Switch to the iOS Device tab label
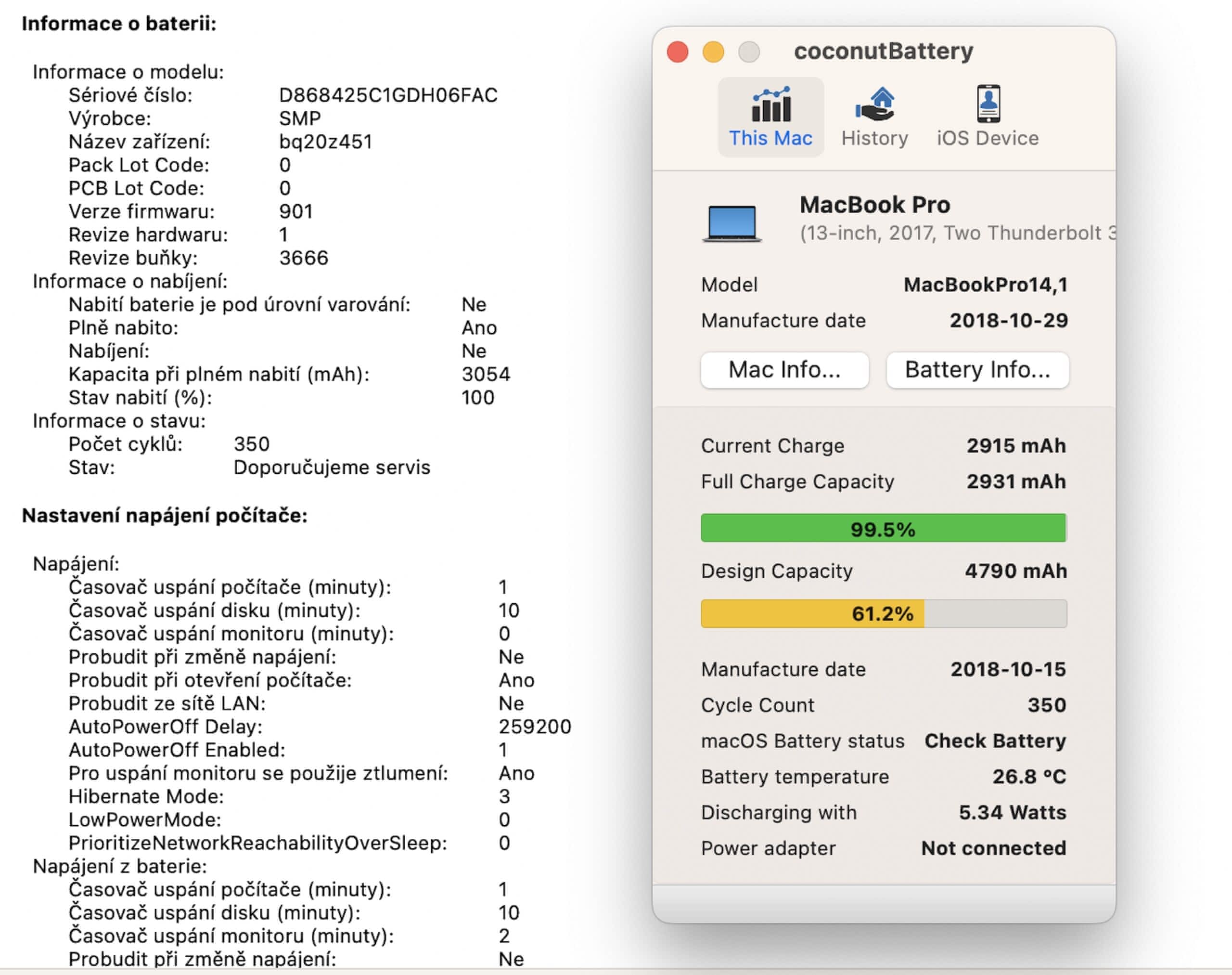 988,138
